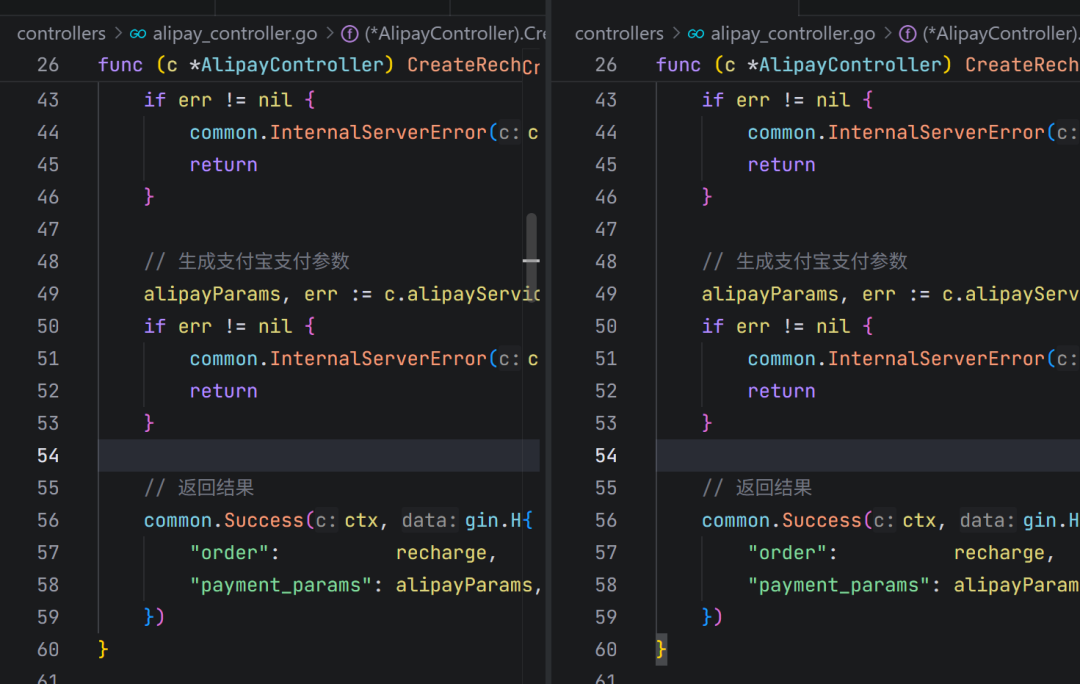Click the scrollbar thumb in the left editor
This screenshot has height=684, width=1080.
click(531, 256)
